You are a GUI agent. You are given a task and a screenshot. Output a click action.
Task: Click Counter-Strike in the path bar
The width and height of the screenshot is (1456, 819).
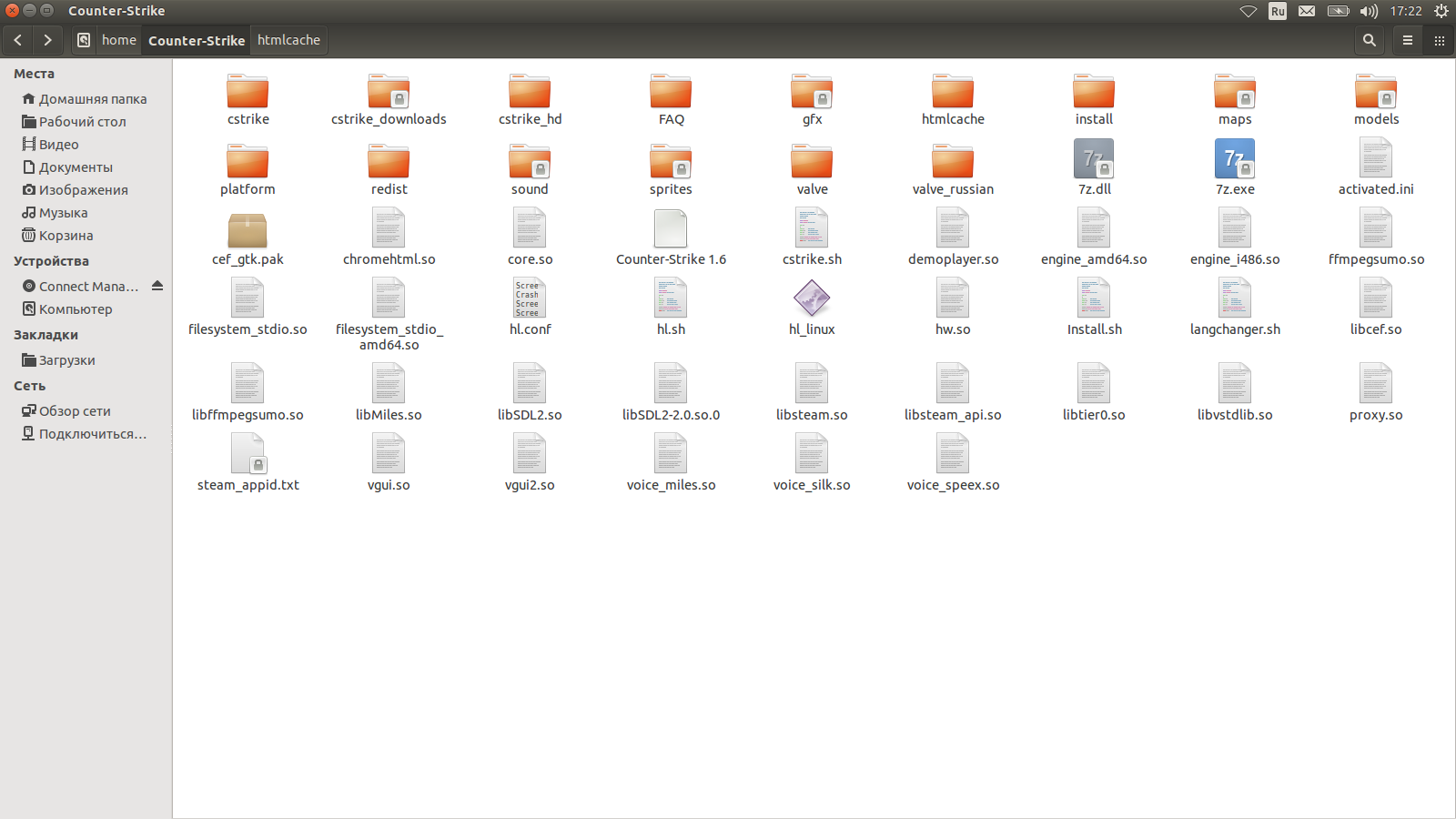(x=197, y=40)
